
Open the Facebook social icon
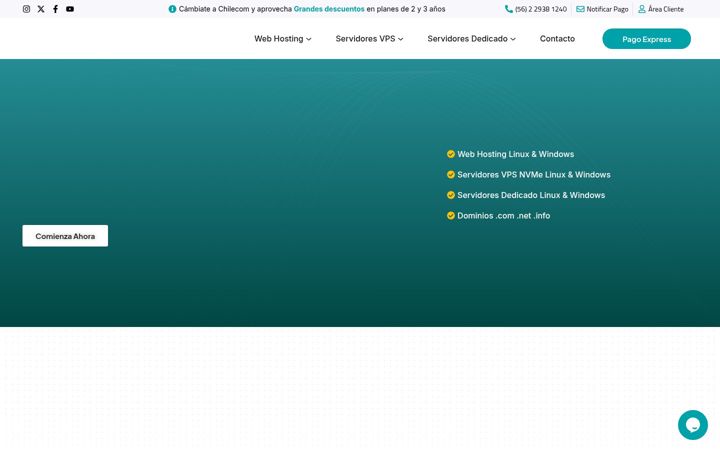[56, 9]
